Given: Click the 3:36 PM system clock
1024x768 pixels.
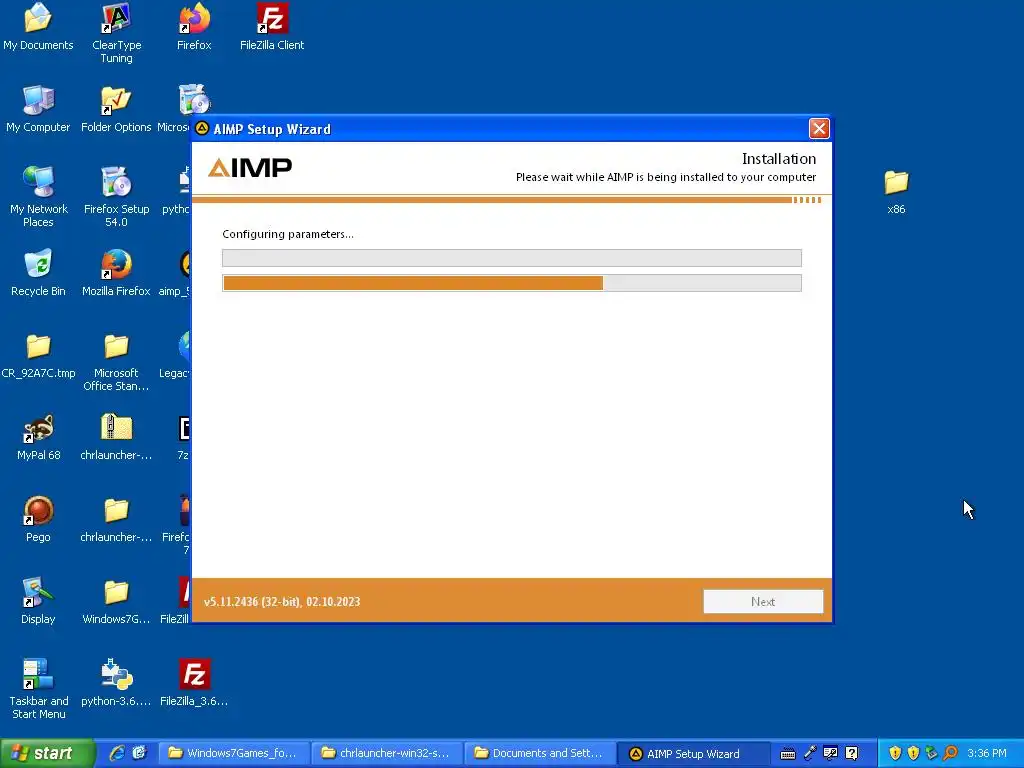Looking at the screenshot, I should click(987, 753).
